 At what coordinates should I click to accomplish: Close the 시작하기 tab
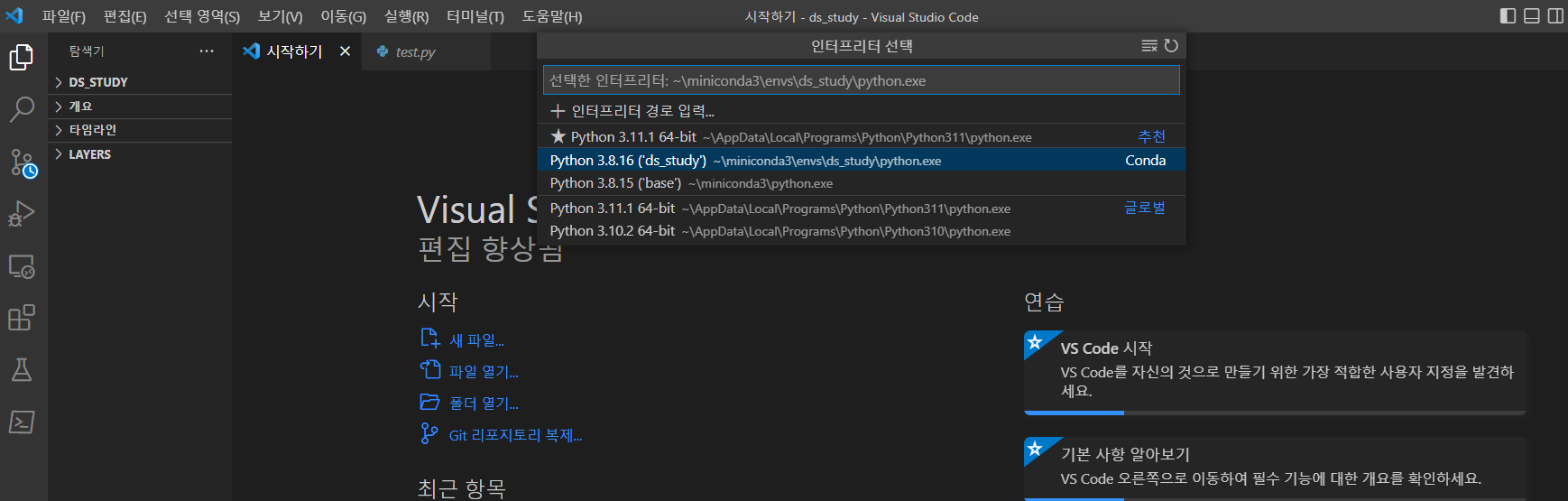pos(345,51)
